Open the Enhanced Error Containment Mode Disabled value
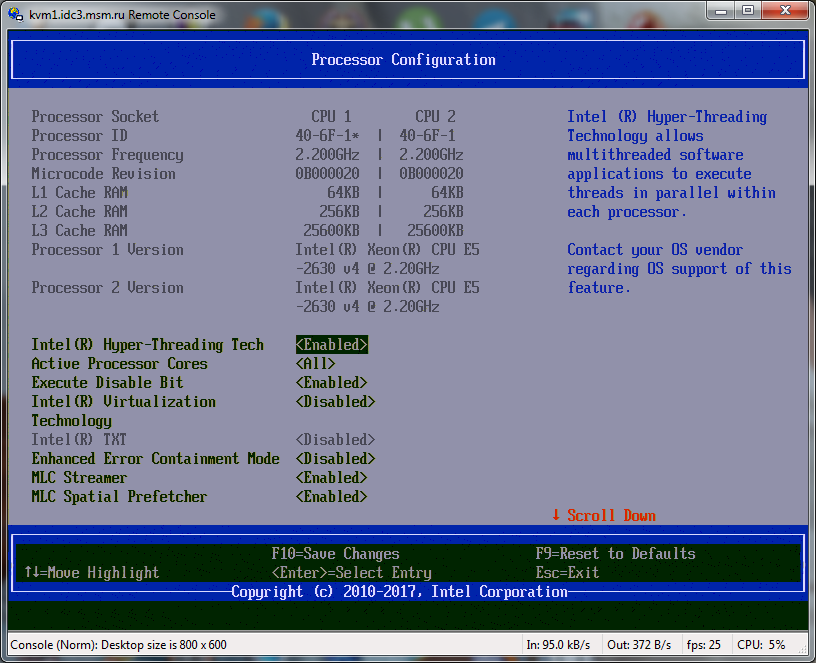Image resolution: width=816 pixels, height=663 pixels. coord(335,458)
